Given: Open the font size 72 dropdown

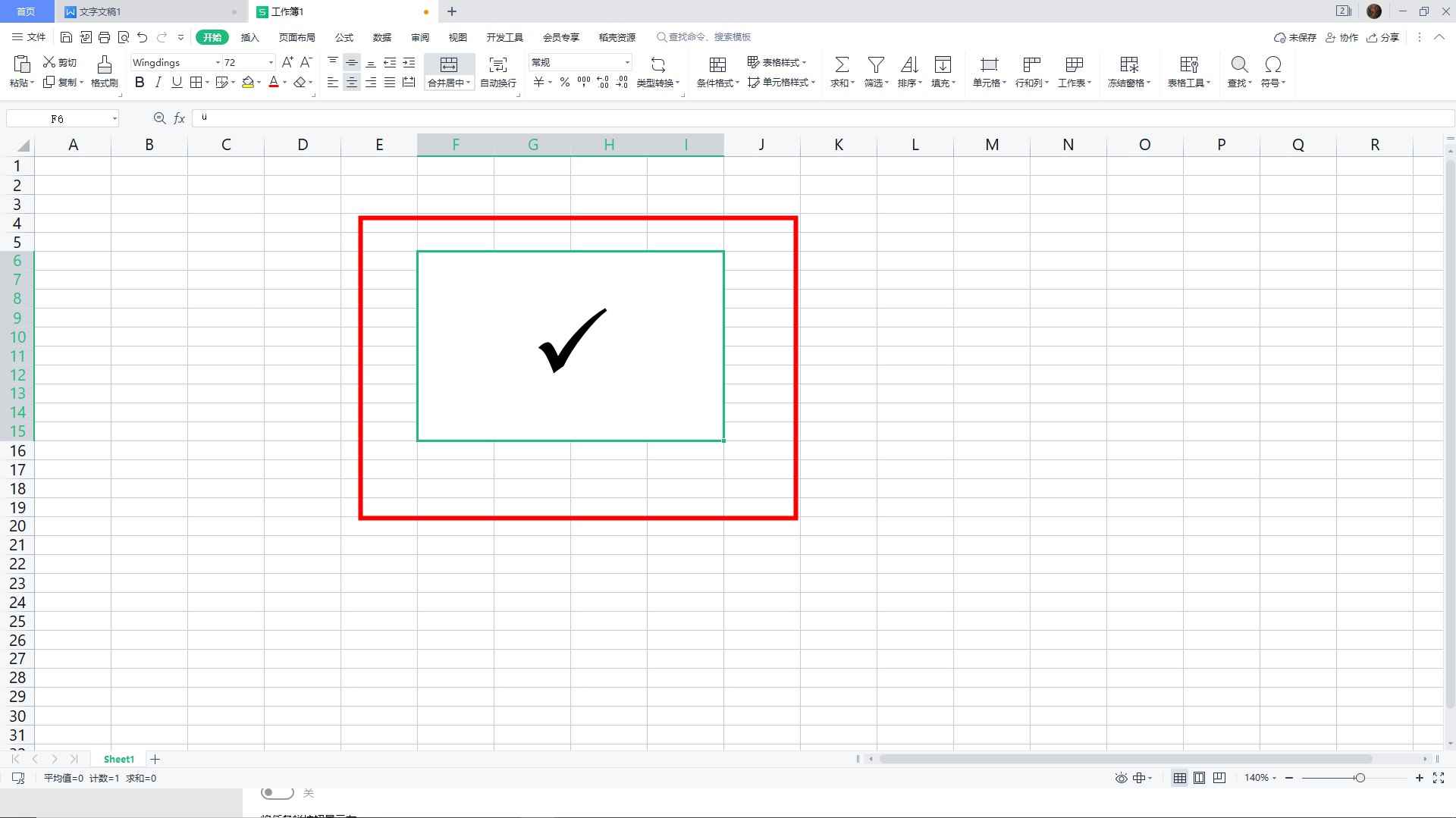Looking at the screenshot, I should click(x=271, y=63).
